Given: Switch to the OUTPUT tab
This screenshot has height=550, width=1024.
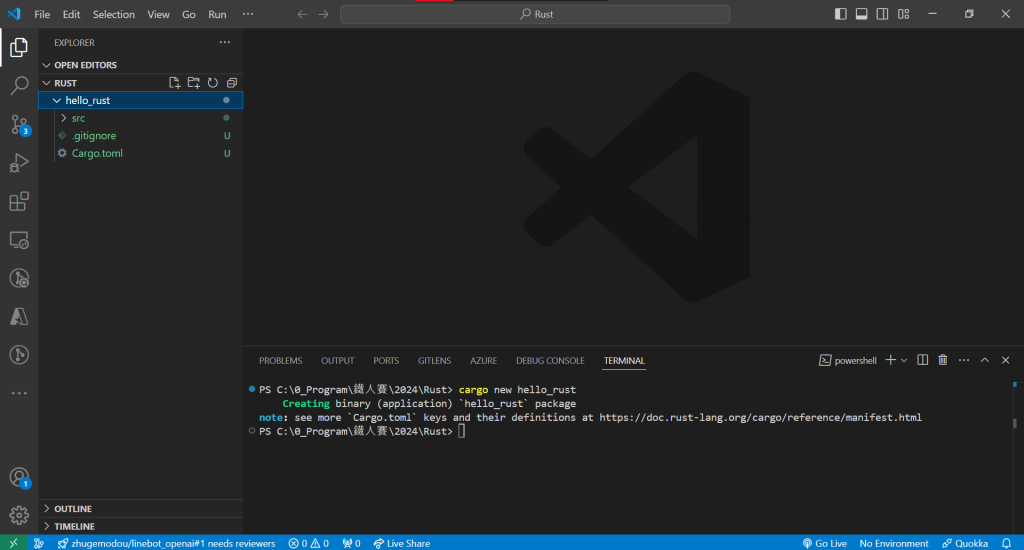Looking at the screenshot, I should tap(338, 361).
